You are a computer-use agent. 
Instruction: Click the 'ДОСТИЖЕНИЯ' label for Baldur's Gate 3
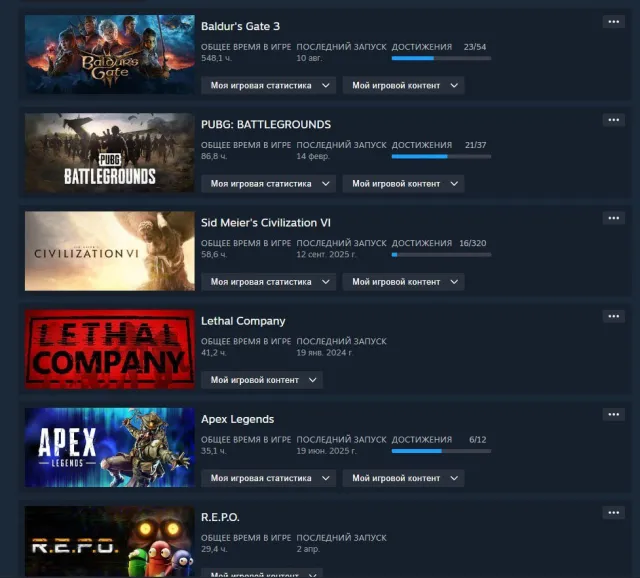[422, 47]
